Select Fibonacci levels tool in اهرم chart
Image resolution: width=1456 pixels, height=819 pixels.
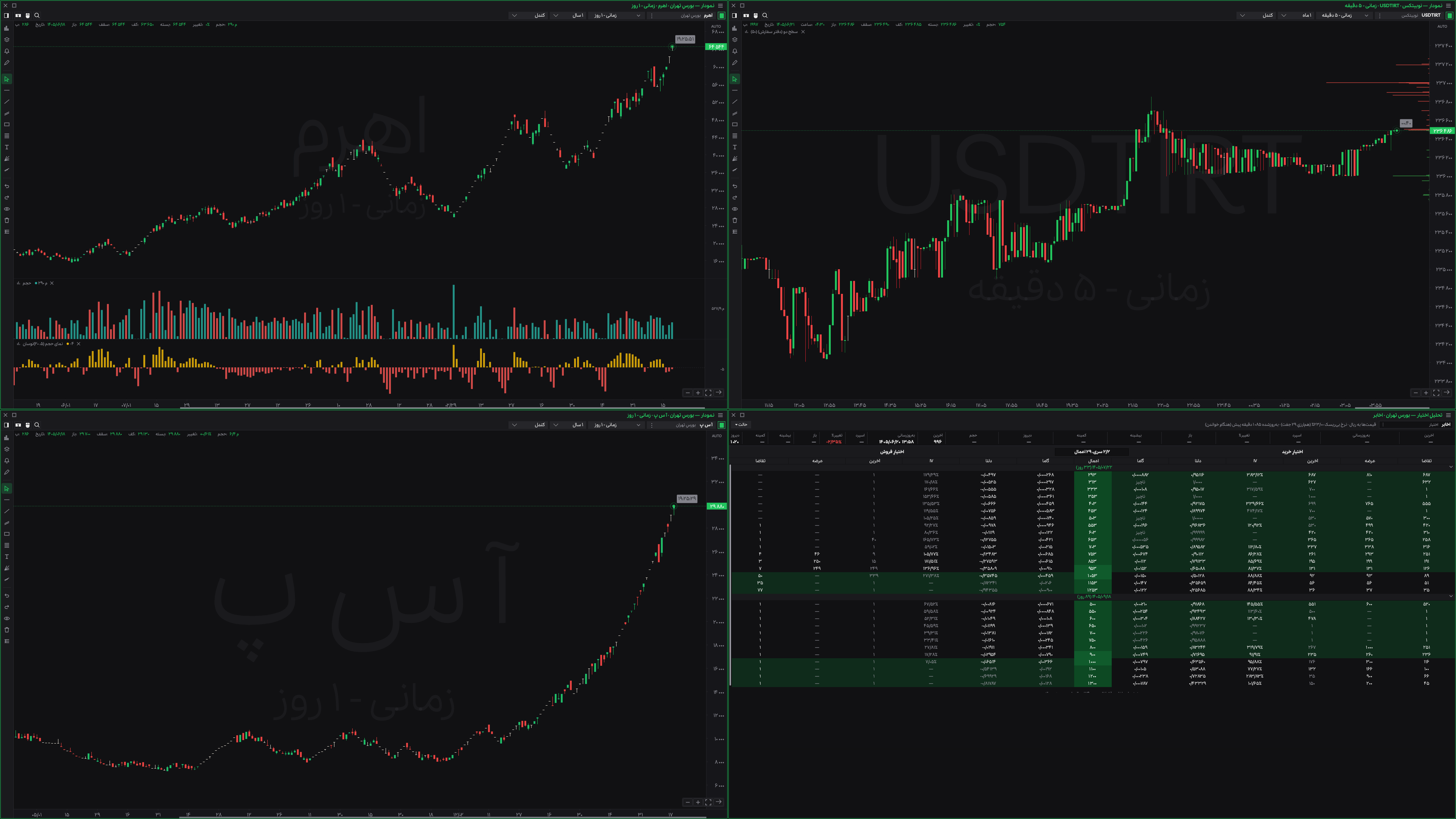(x=7, y=136)
